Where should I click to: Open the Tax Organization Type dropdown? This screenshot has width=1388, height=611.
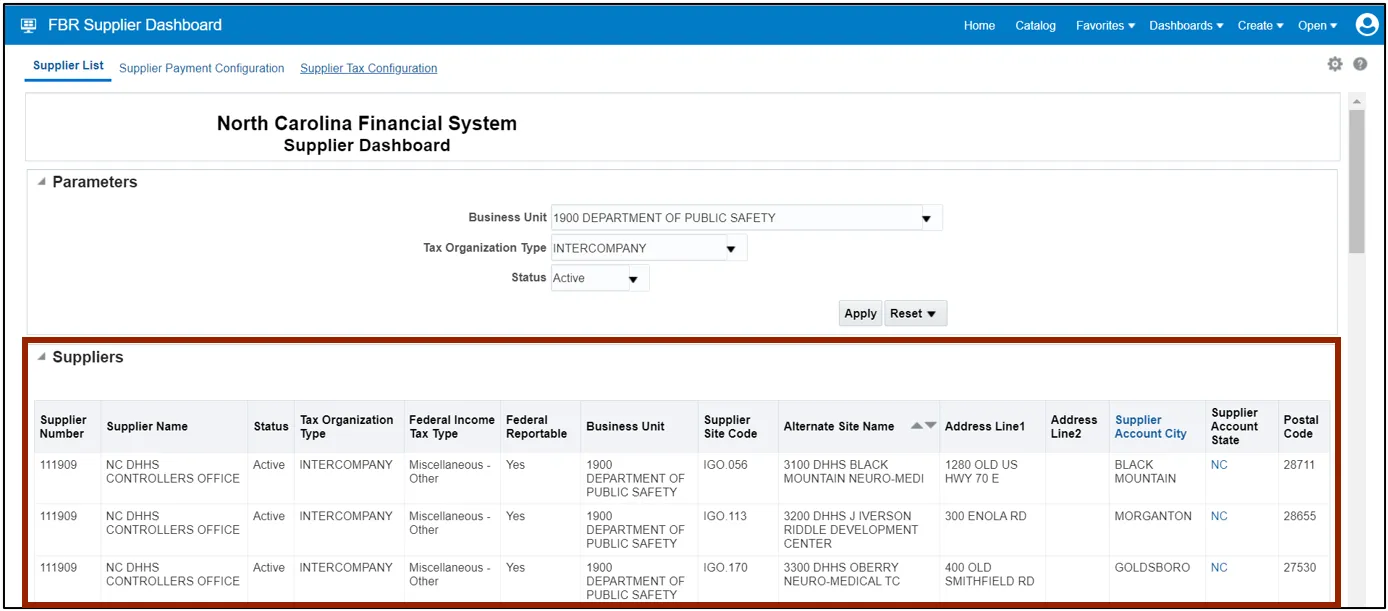tap(730, 249)
